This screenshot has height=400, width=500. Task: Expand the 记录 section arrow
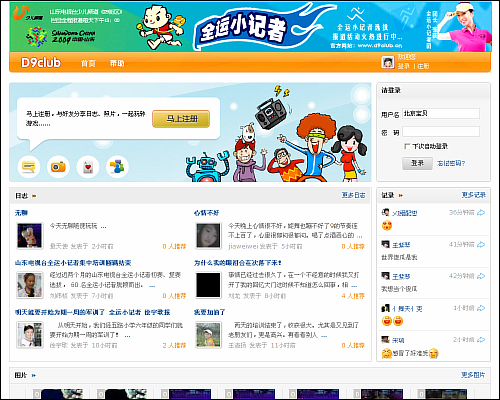tap(400, 195)
